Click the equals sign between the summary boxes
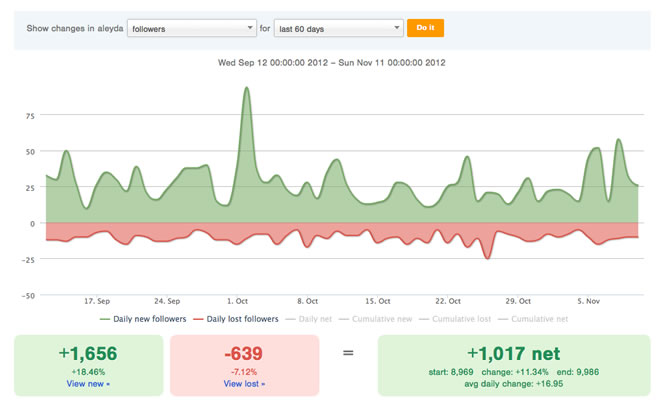 [x=348, y=352]
